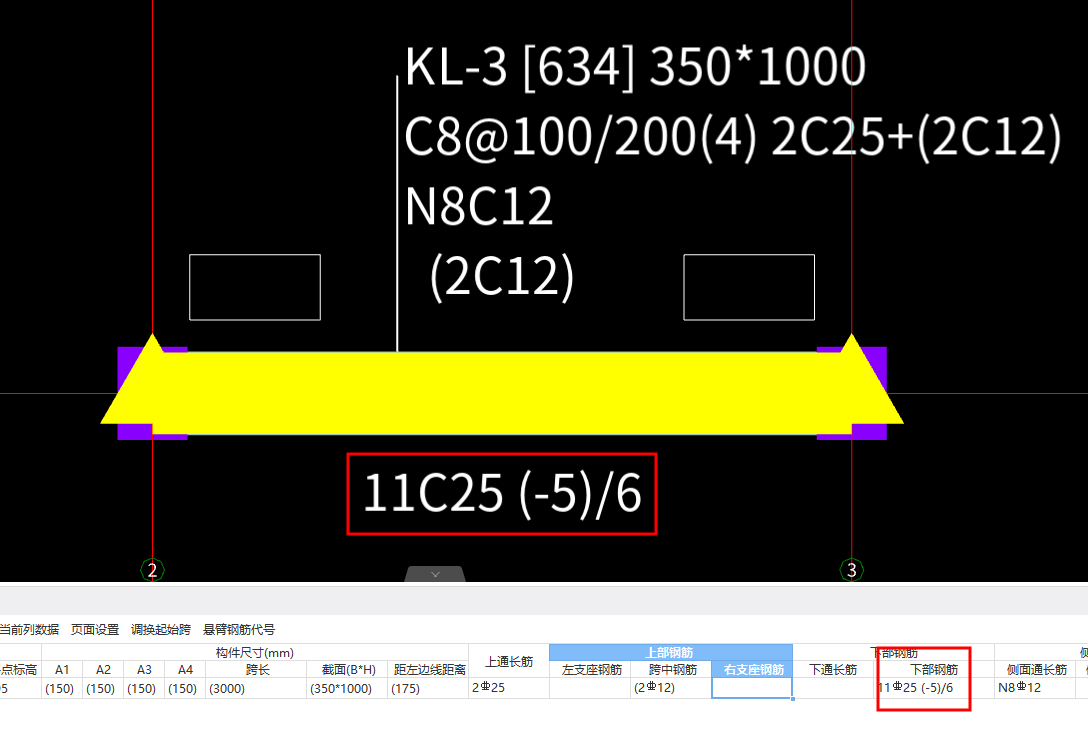Viewport: 1088px width, 734px height.
Task: Click the N8C12 side rebar annotation
Action: coord(479,207)
